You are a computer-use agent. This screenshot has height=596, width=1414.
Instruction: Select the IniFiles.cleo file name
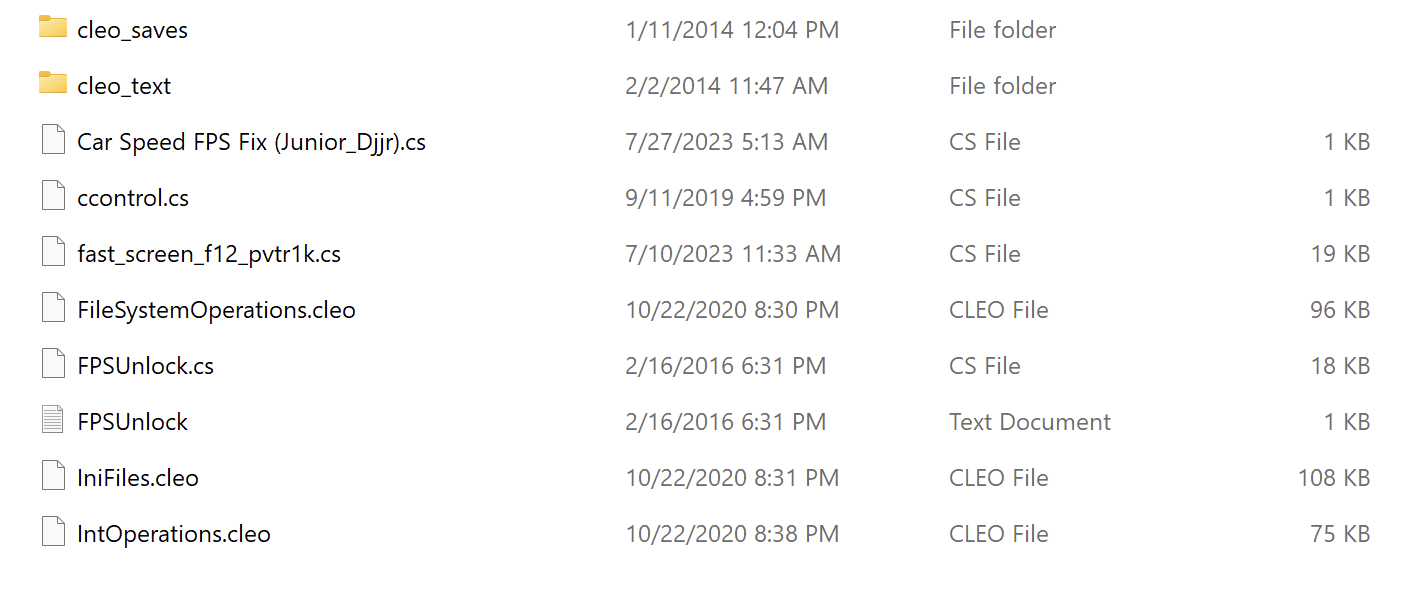click(138, 478)
